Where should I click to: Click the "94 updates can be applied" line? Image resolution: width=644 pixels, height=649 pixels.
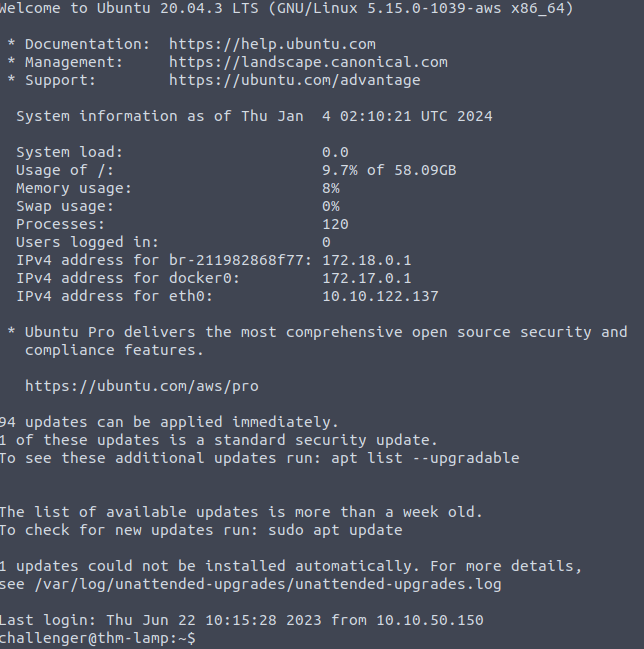[170, 422]
